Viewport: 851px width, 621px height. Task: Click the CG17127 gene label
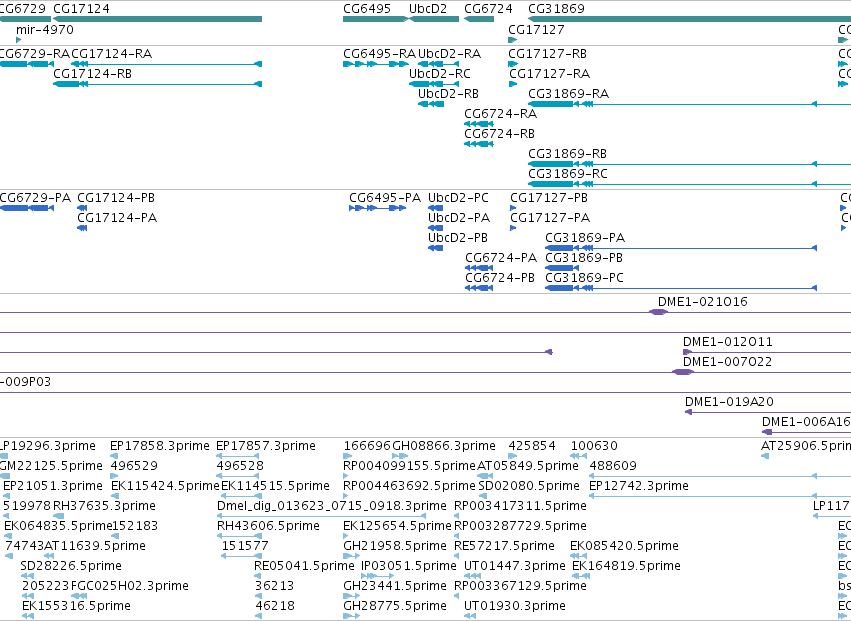[536, 29]
